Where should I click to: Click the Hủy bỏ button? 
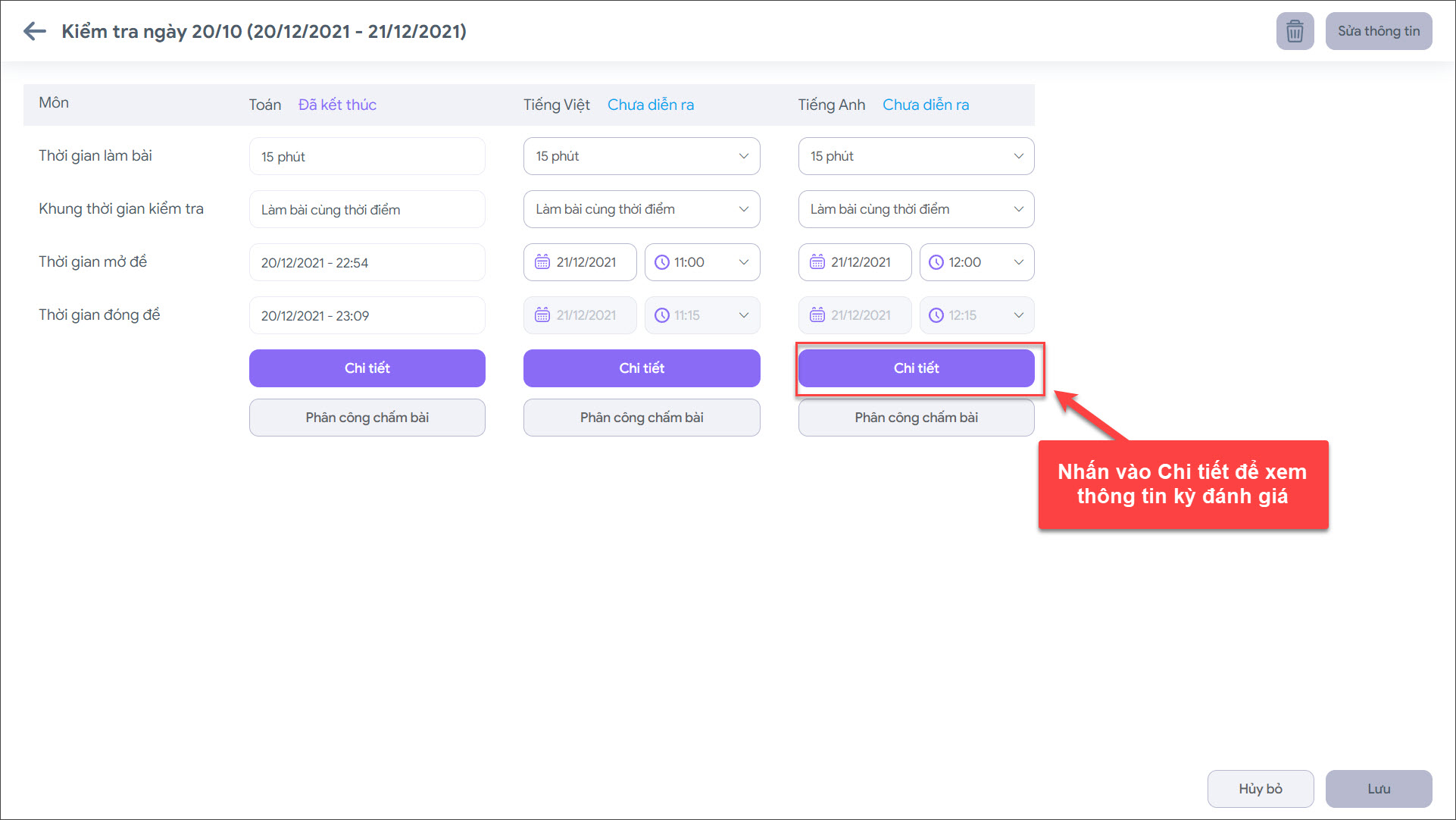pyautogui.click(x=1260, y=789)
